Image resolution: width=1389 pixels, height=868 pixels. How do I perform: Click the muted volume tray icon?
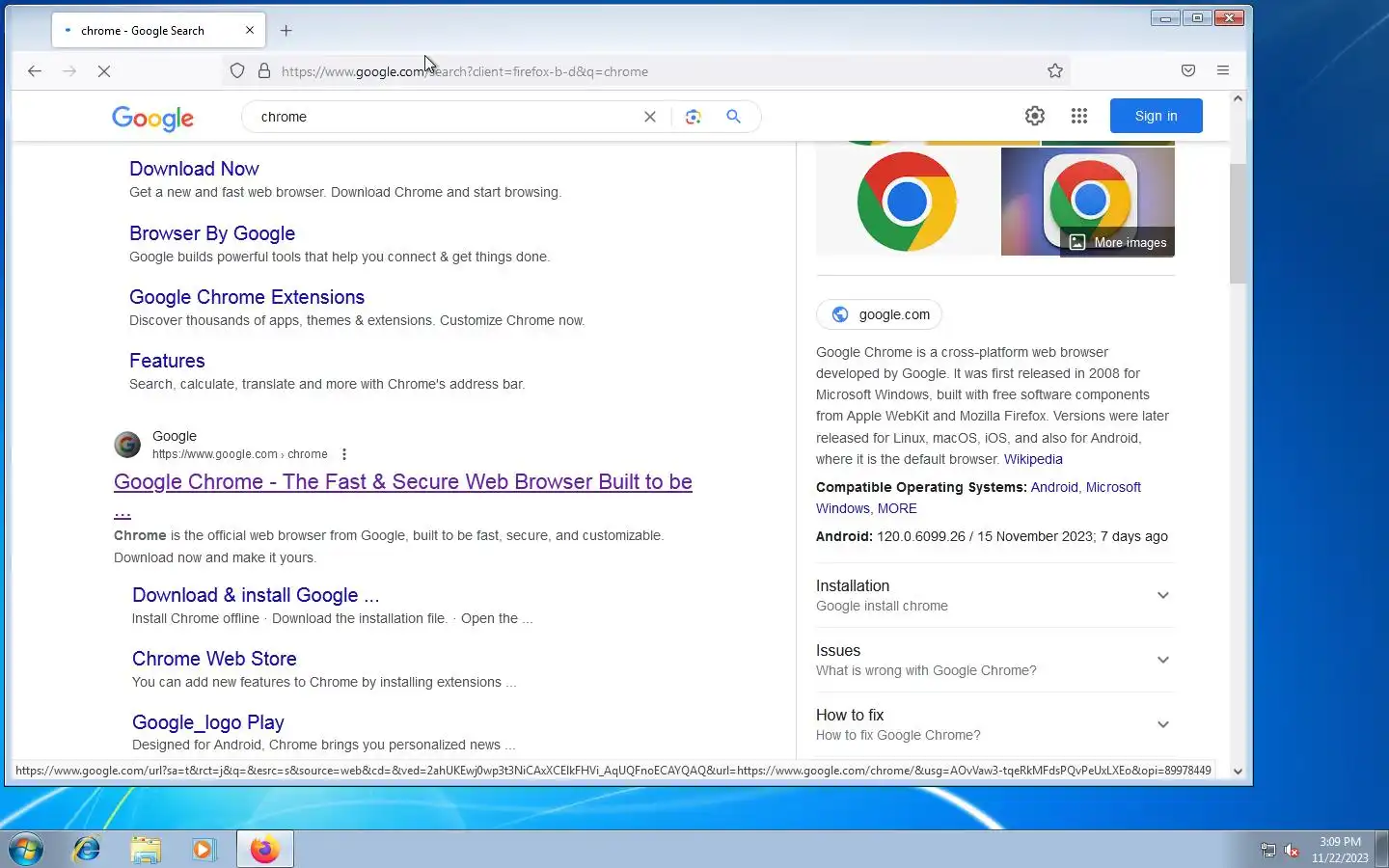coord(1292,850)
